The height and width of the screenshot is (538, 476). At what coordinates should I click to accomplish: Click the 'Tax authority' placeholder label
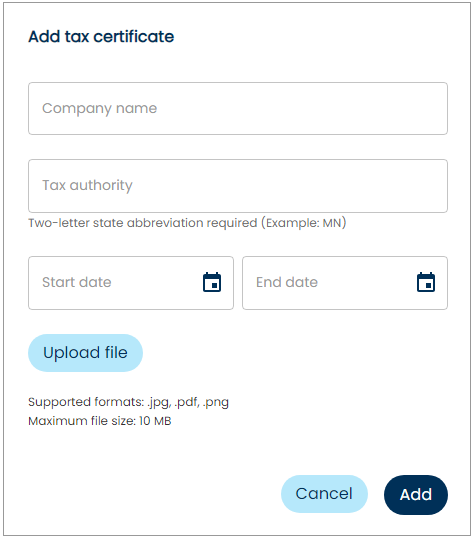[87, 186]
